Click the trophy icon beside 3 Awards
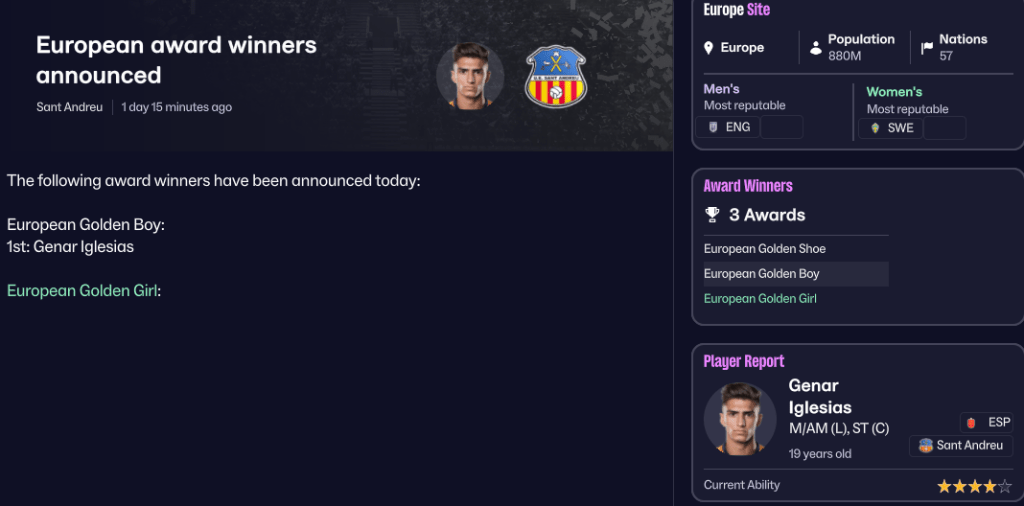This screenshot has width=1024, height=506. [712, 215]
